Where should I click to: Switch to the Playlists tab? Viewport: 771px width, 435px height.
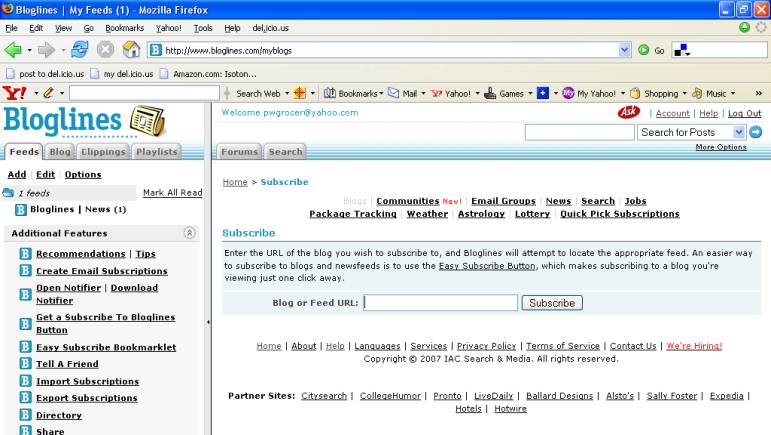156,152
